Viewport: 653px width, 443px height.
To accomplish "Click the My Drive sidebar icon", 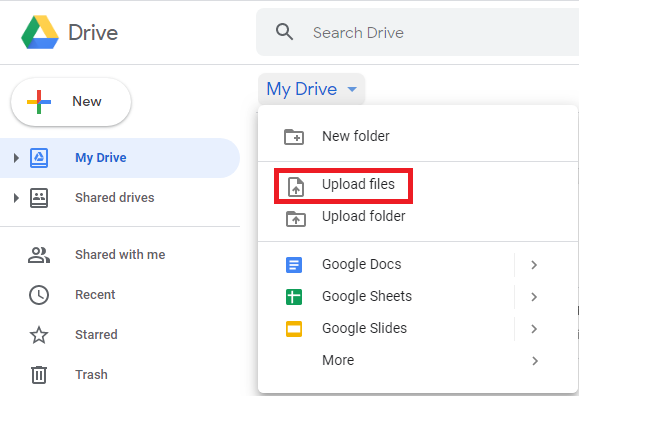I will point(39,158).
